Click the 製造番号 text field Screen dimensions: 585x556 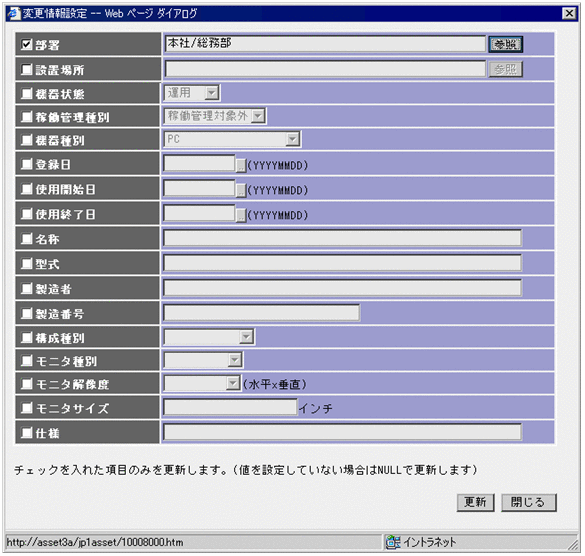[262, 313]
